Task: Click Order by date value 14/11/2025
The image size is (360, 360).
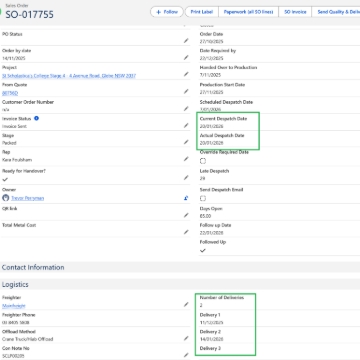Action: click(14, 58)
